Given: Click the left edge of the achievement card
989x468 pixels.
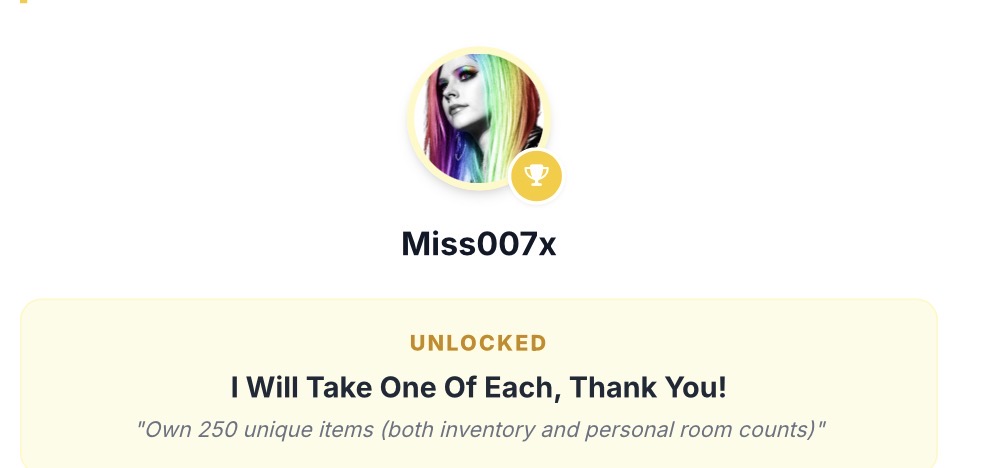Looking at the screenshot, I should (26, 385).
